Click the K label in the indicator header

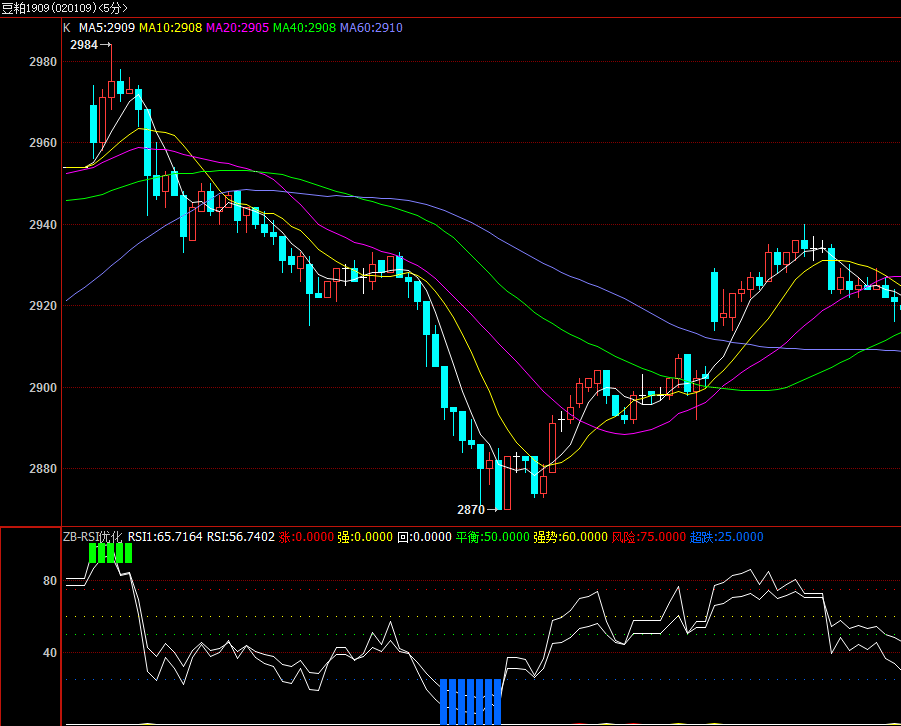pos(67,28)
